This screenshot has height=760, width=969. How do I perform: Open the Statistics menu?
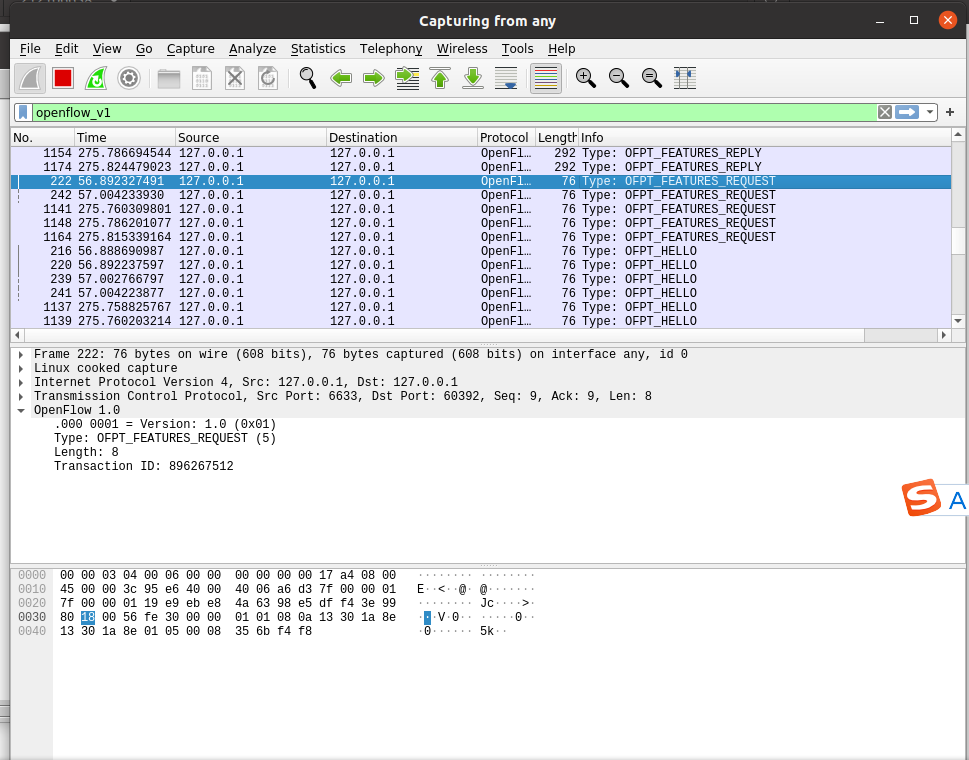pos(318,49)
